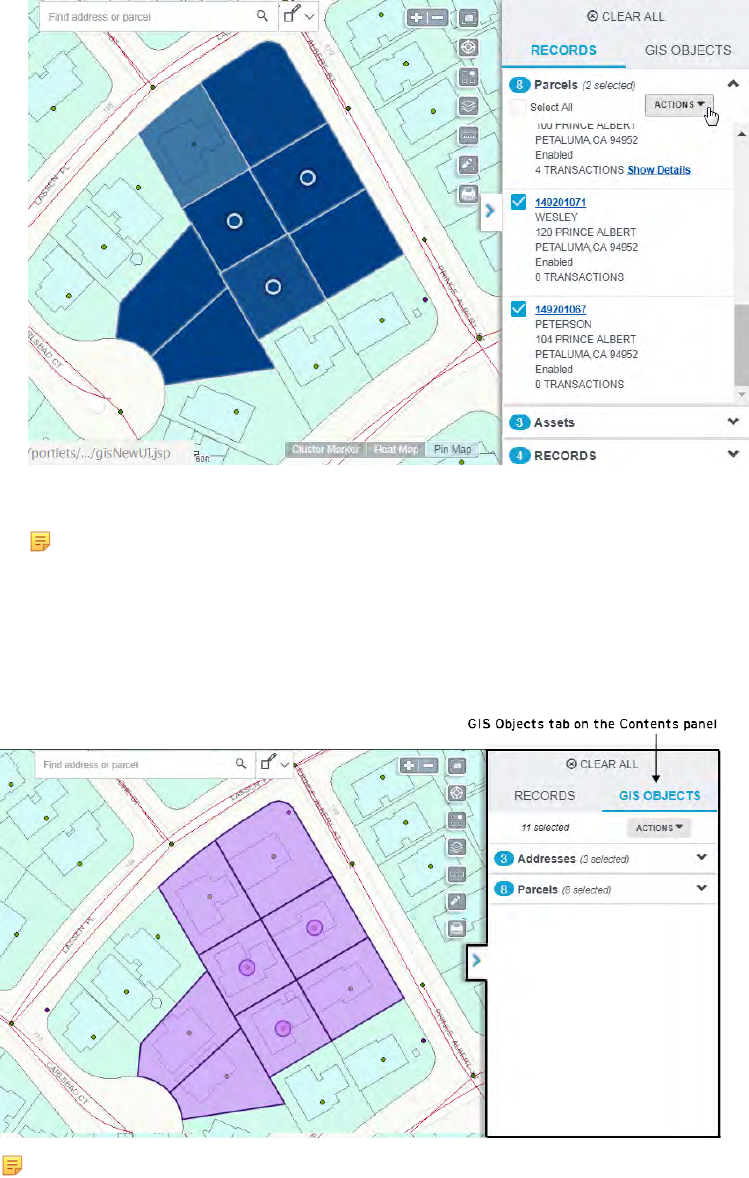
Task: Click CLEAR ALL above 11 selected
Action: [x=602, y=764]
